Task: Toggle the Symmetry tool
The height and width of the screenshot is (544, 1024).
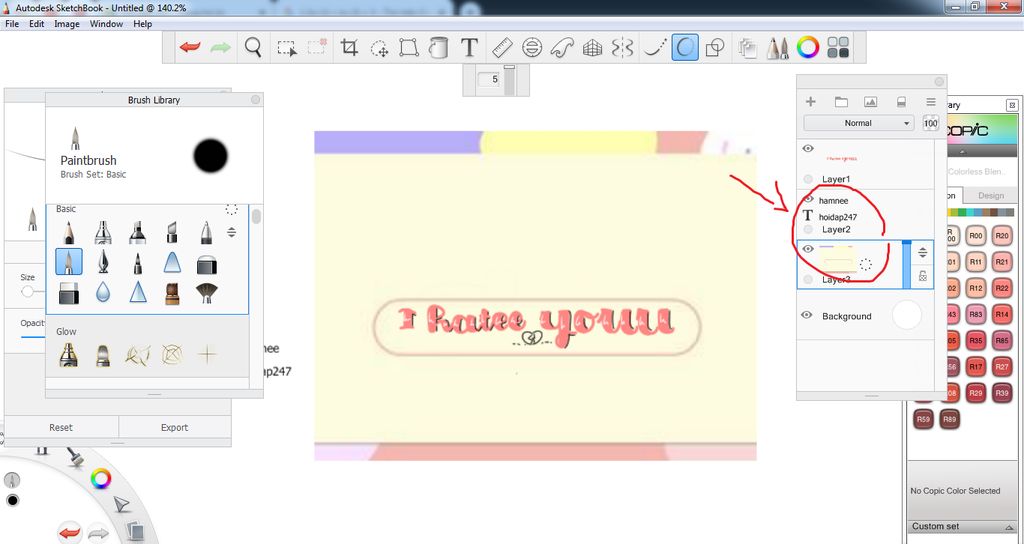Action: pyautogui.click(x=622, y=48)
